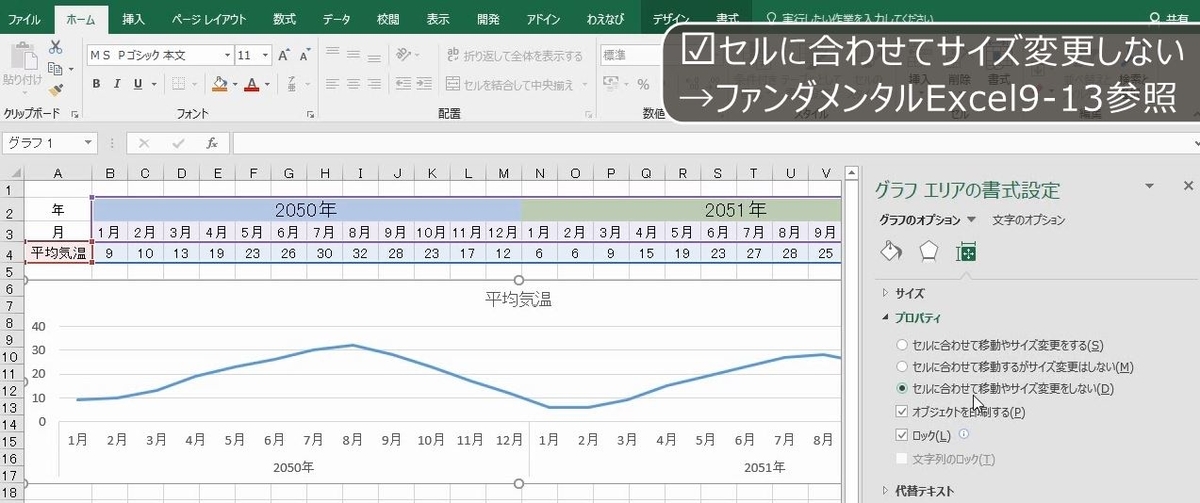Close the format task pane
The image size is (1200, 503).
pyautogui.click(x=1188, y=186)
